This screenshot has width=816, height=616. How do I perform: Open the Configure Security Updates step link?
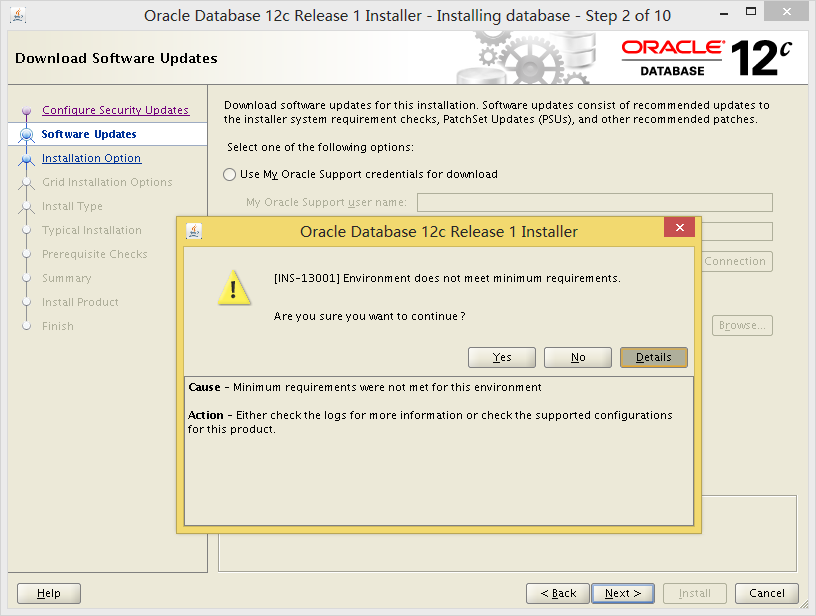(115, 110)
